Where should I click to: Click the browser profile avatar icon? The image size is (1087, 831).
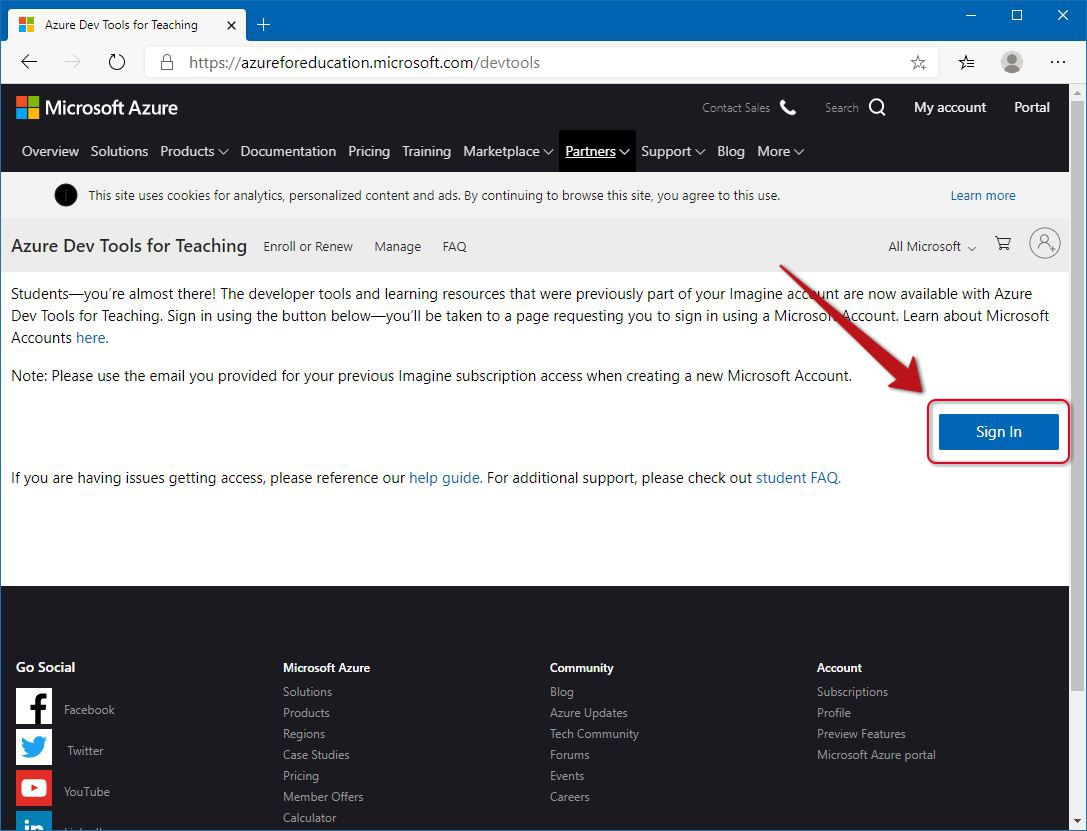(1012, 62)
